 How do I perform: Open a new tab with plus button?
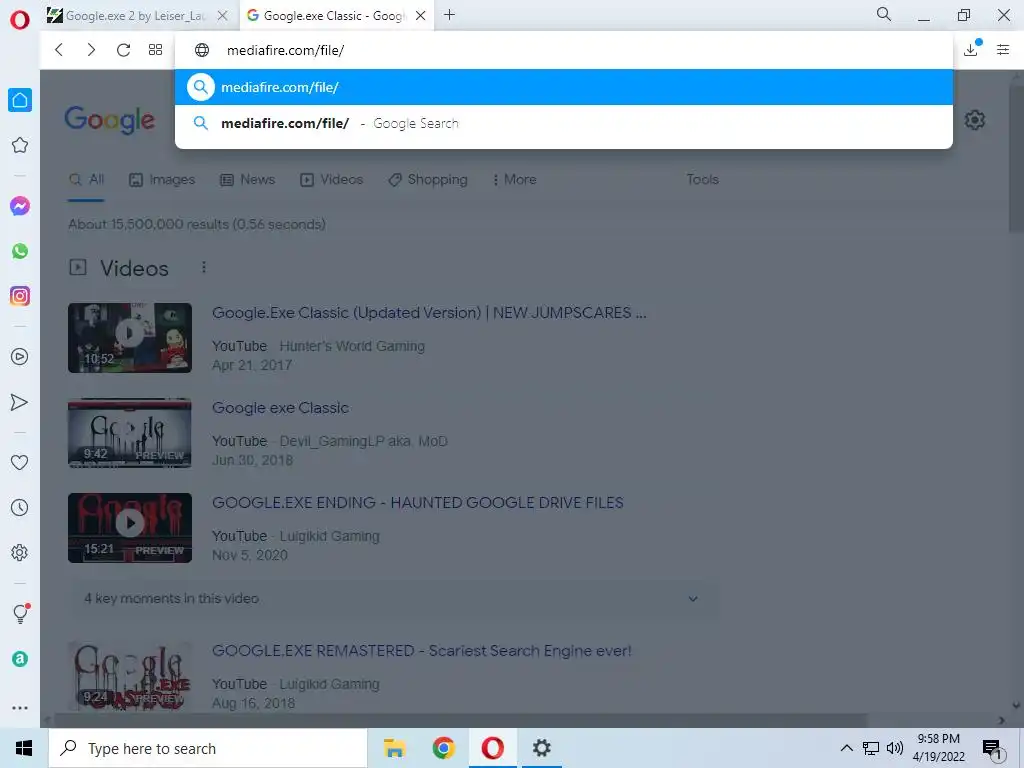click(x=449, y=15)
